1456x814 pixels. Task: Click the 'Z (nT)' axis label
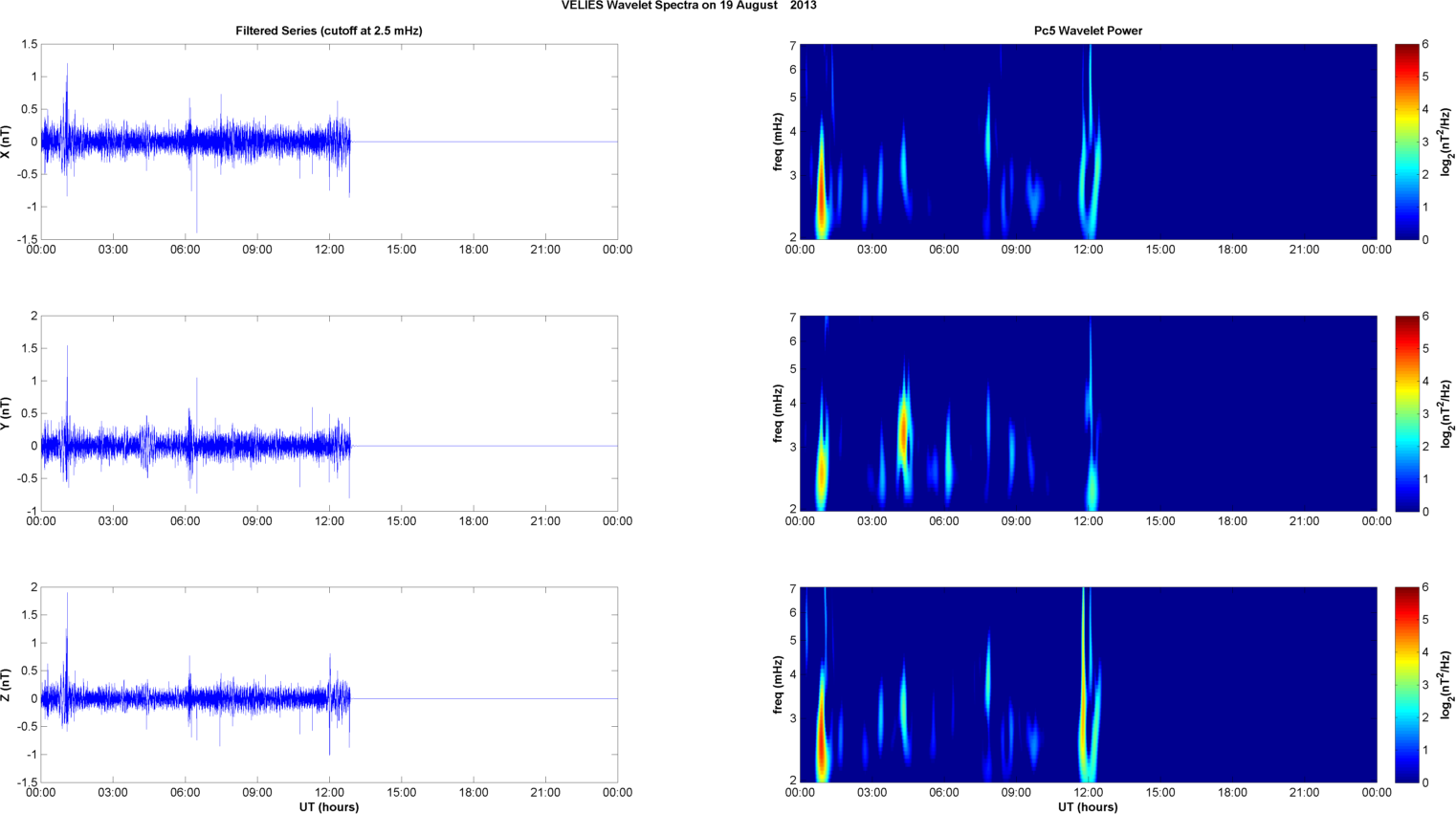click(x=7, y=685)
